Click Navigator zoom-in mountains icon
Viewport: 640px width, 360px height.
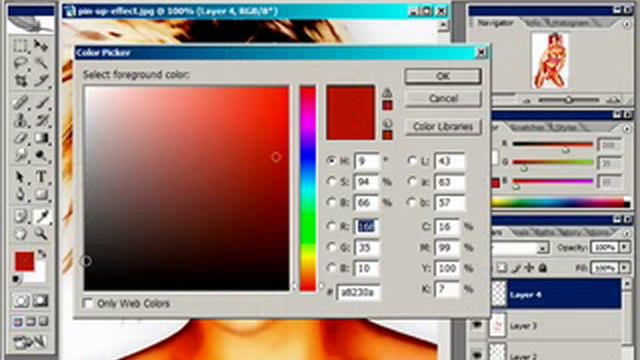(x=613, y=100)
